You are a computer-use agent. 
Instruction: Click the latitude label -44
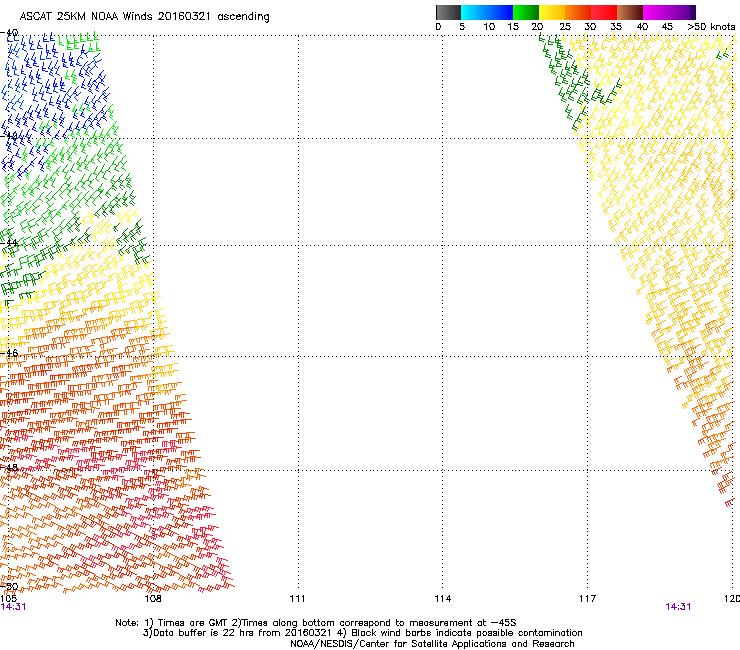pyautogui.click(x=9, y=243)
